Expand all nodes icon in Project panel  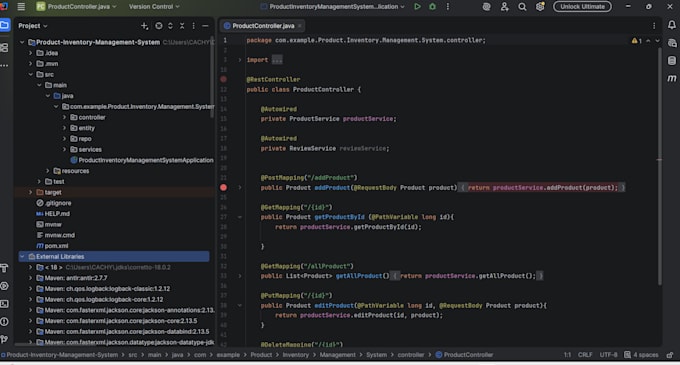pyautogui.click(x=170, y=26)
